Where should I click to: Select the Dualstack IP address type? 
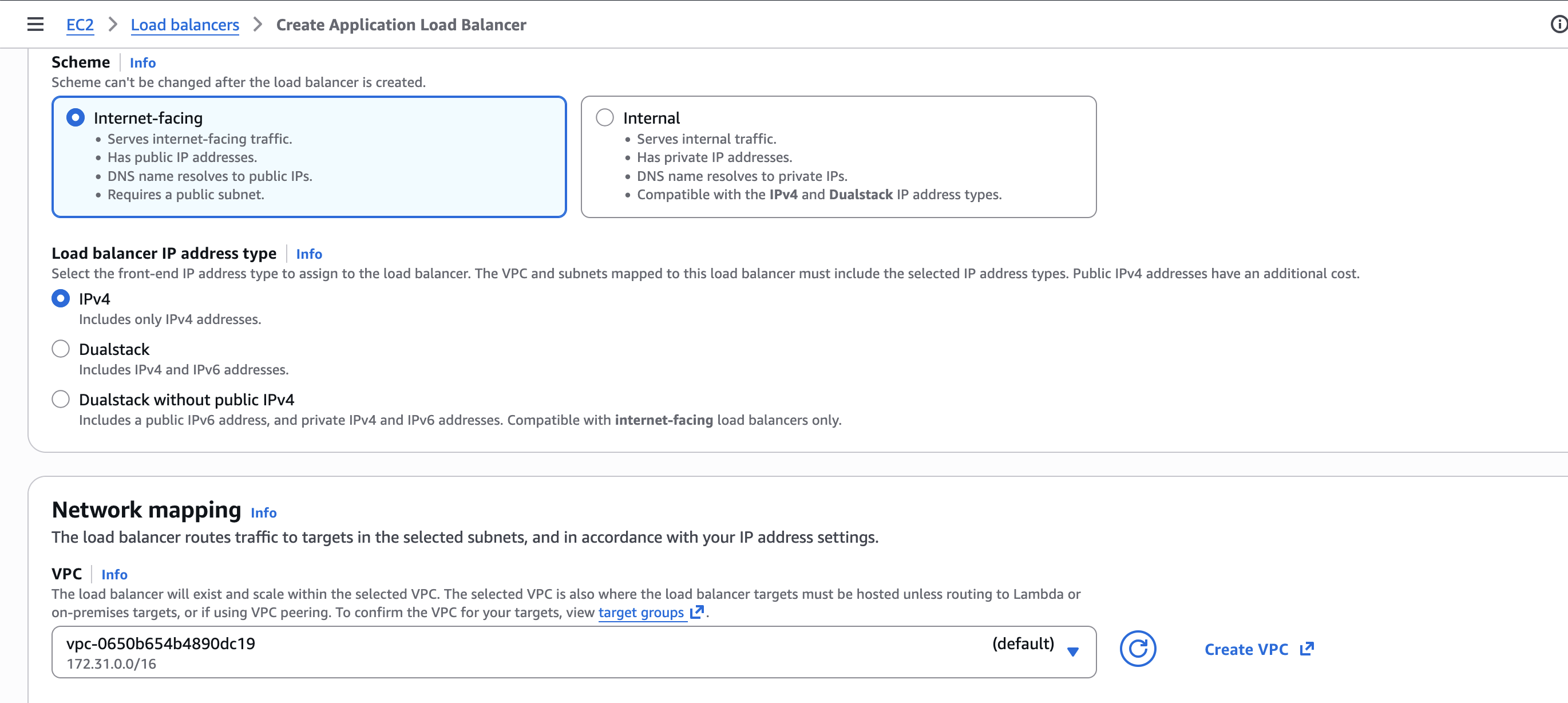pos(61,349)
